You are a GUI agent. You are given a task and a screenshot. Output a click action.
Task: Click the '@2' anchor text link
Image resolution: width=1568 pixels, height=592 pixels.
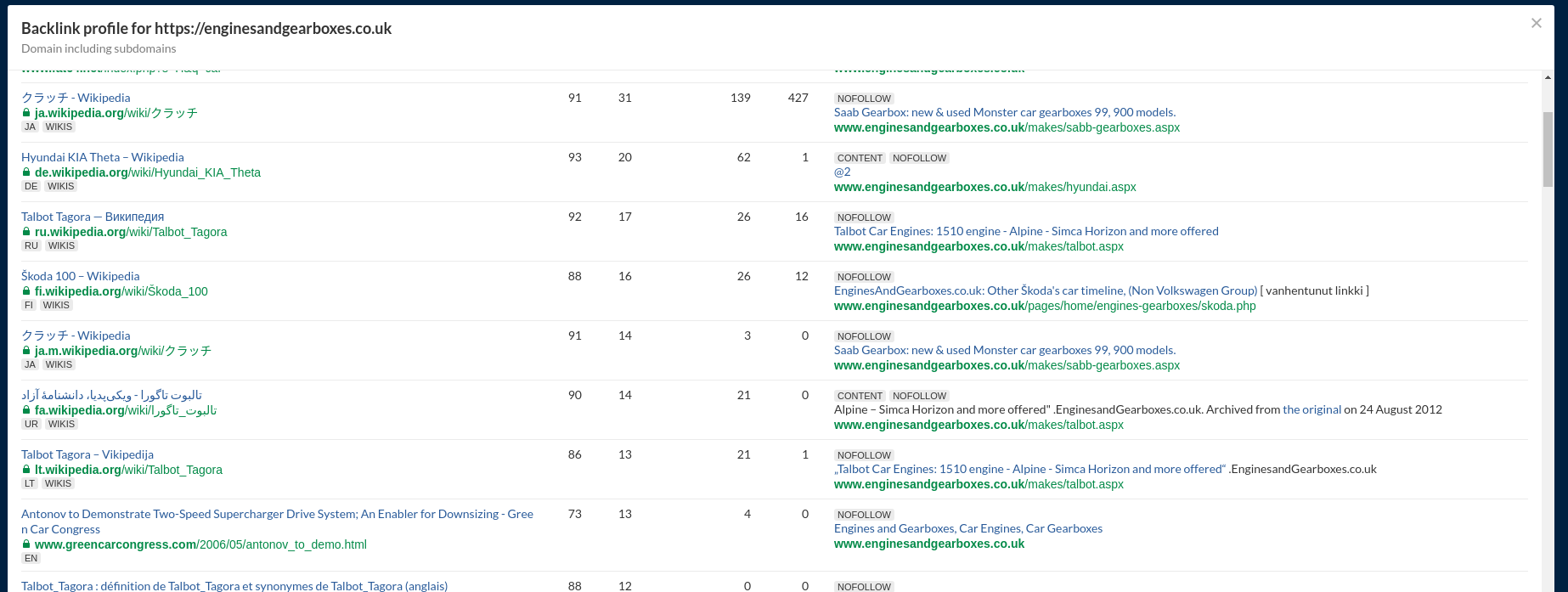tap(843, 172)
